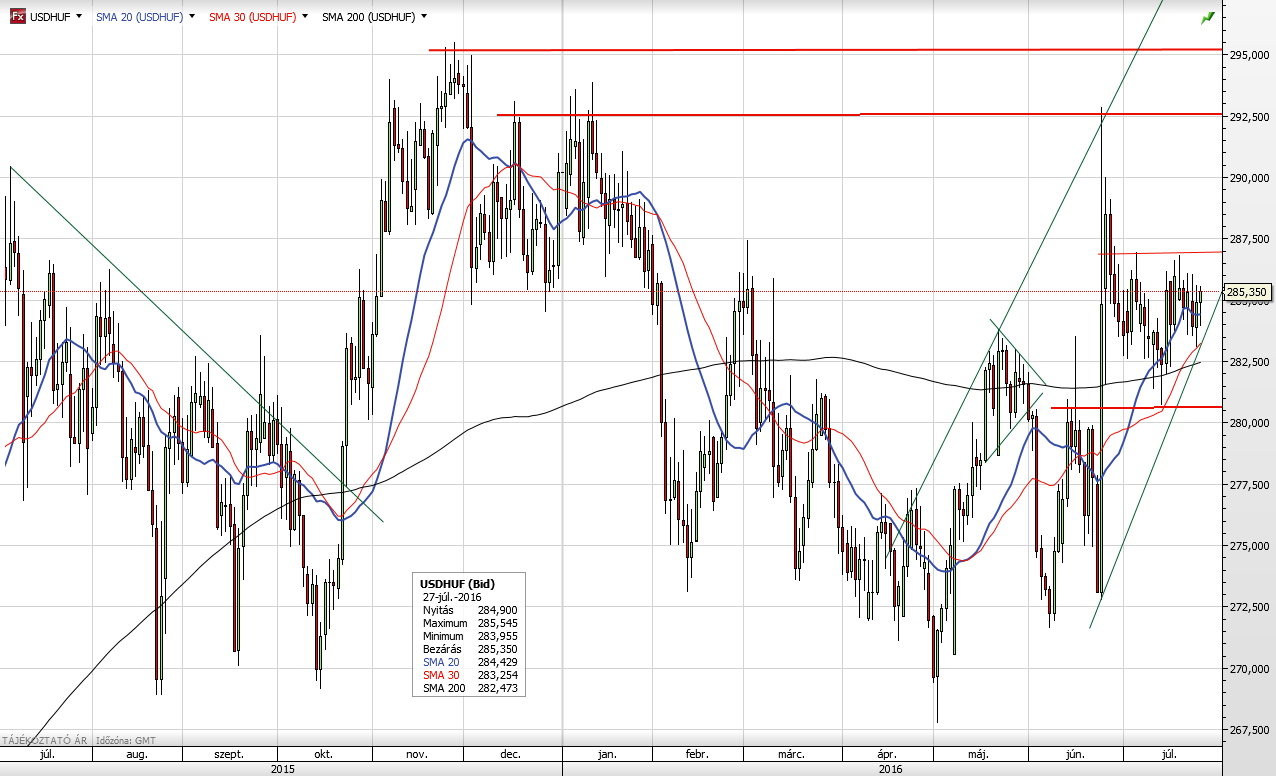Click the SMA 30 283,254 value row

click(469, 675)
